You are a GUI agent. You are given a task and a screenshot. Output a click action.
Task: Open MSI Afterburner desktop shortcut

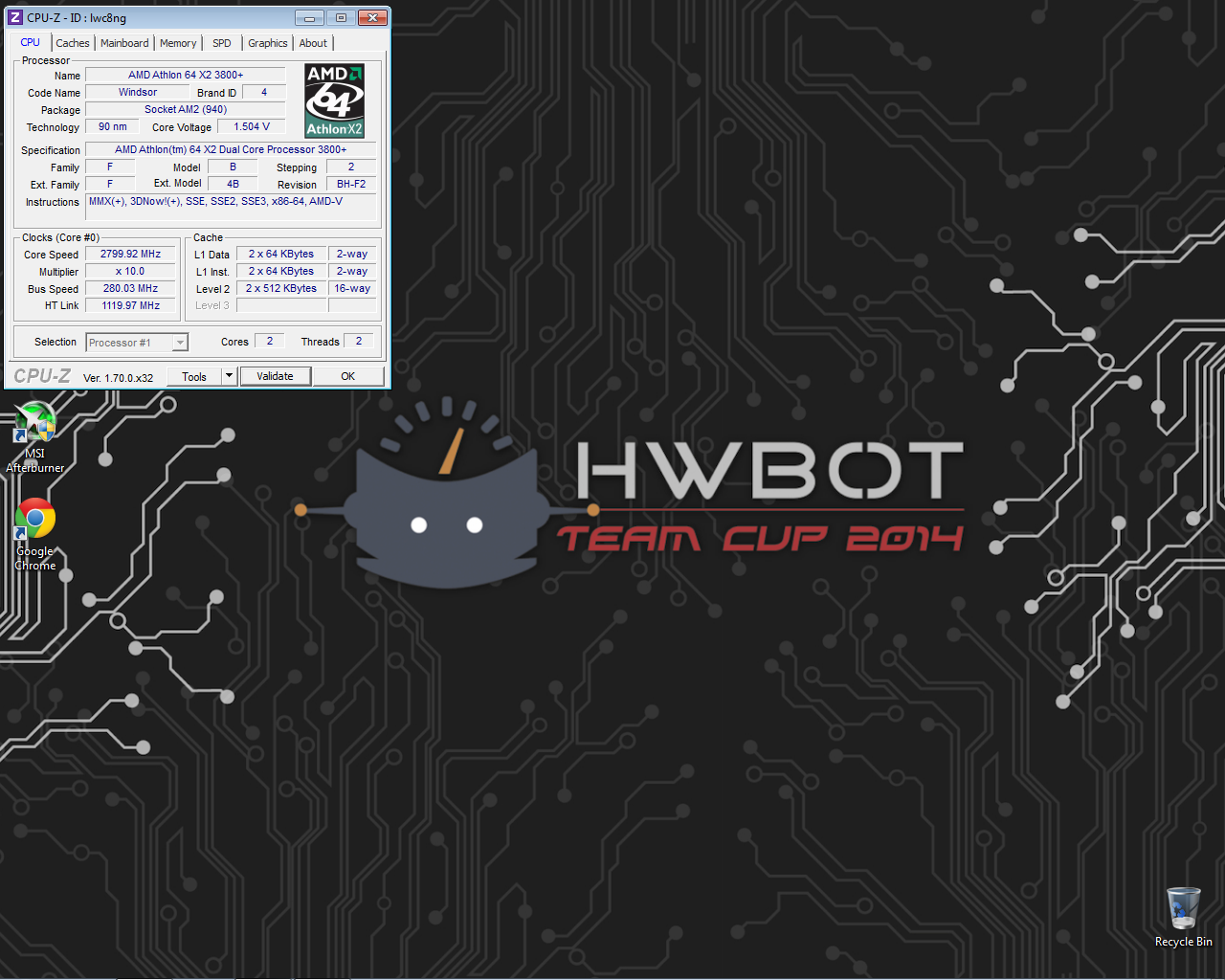(35, 436)
